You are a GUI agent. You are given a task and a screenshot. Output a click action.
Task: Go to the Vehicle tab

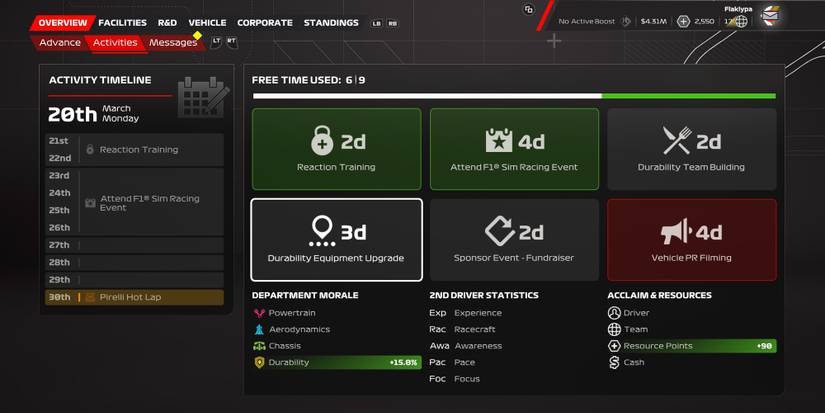(207, 23)
